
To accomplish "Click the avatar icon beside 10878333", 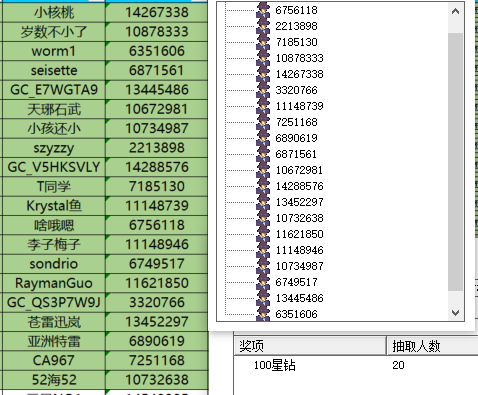I will [x=263, y=58].
